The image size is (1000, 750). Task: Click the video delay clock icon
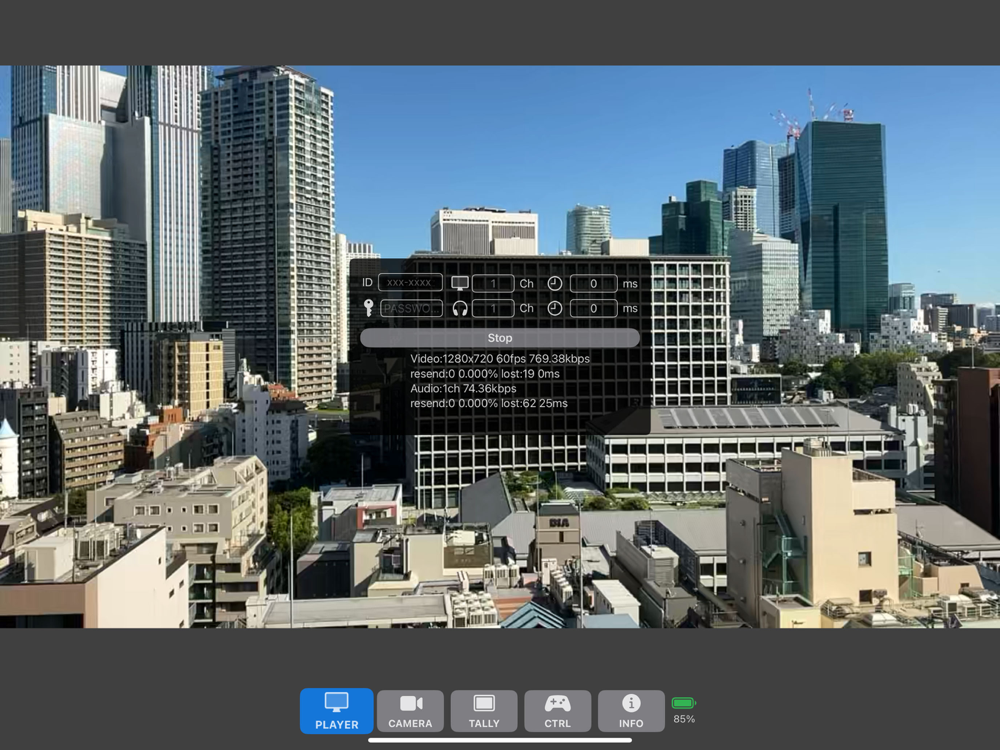tap(555, 283)
